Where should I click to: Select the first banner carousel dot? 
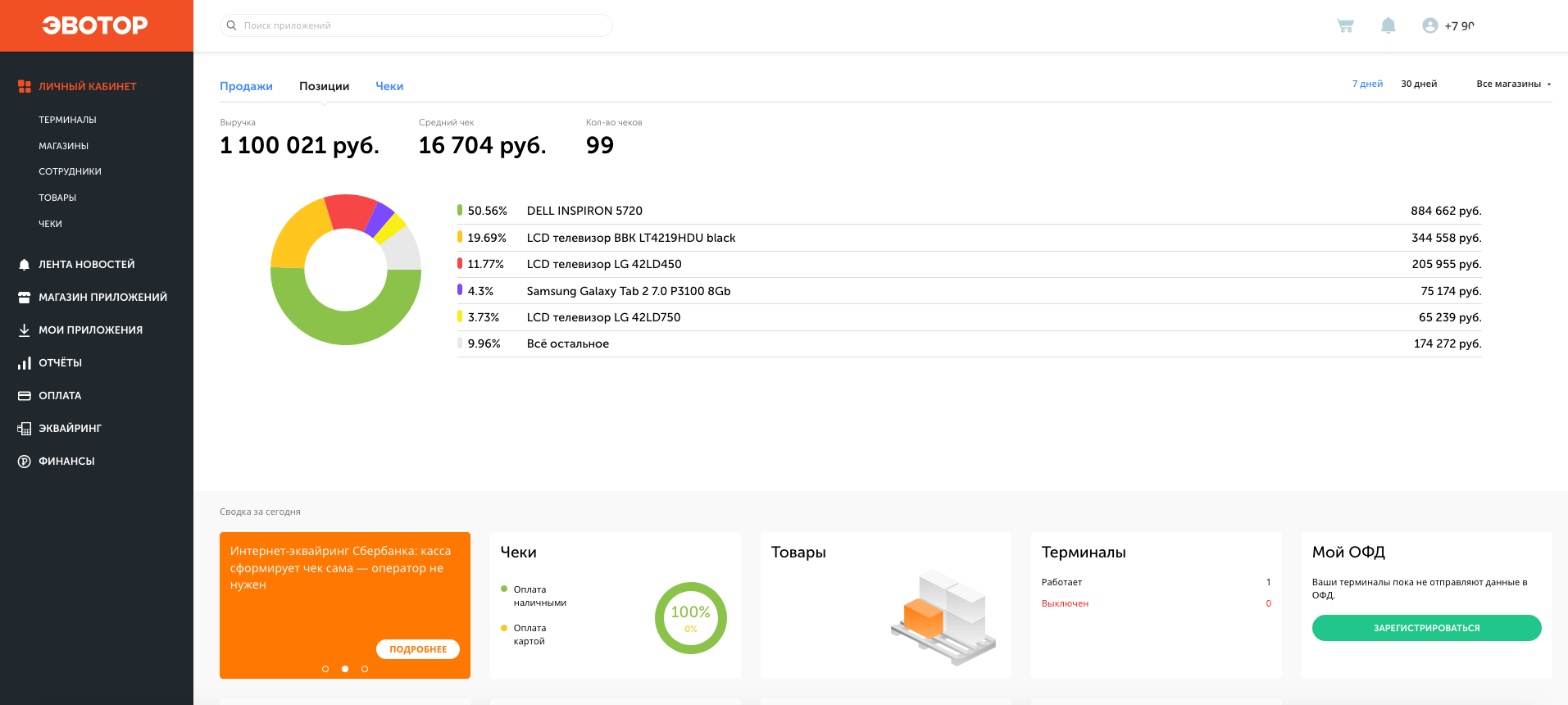coord(325,669)
